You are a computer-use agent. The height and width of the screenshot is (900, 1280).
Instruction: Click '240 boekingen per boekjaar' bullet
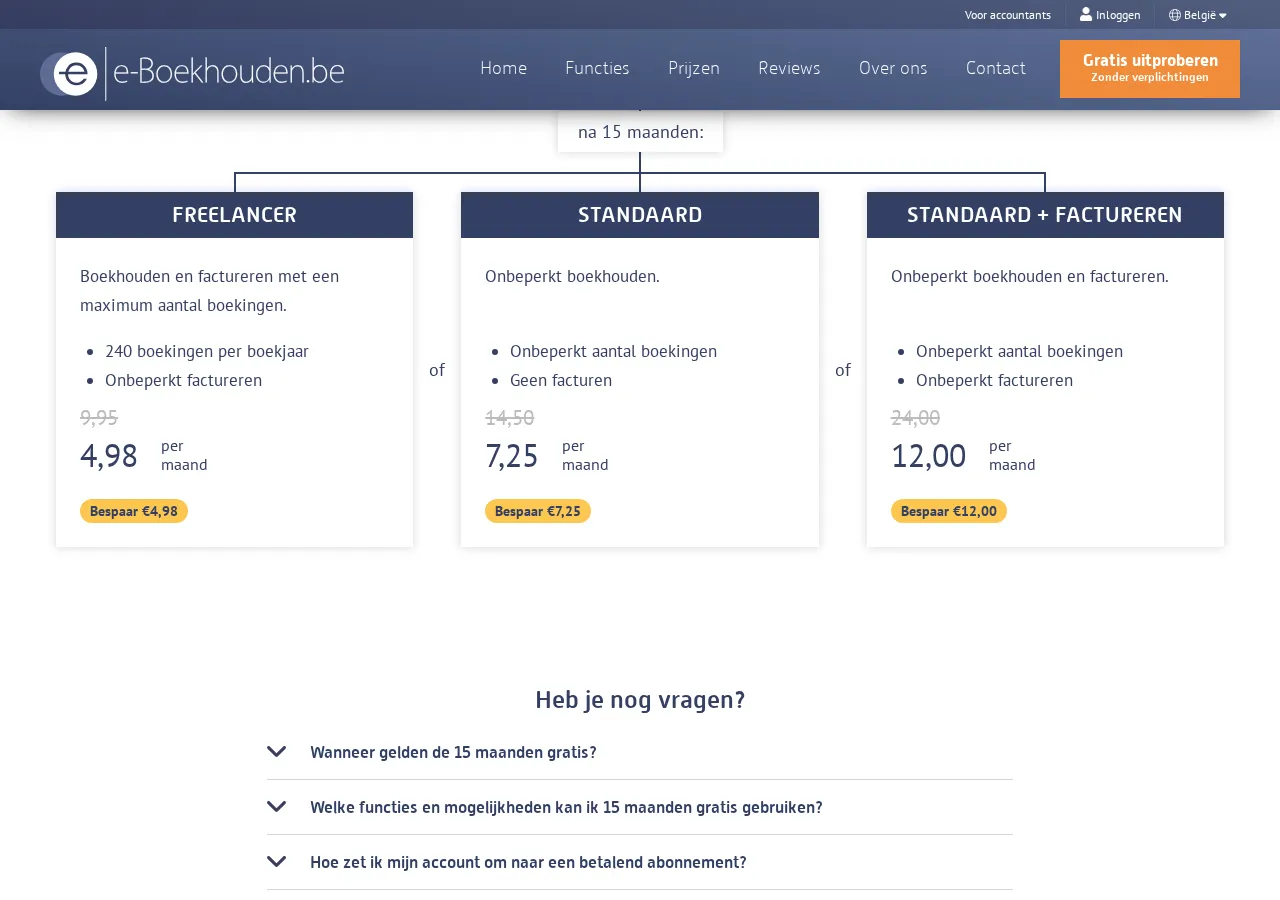coord(207,351)
